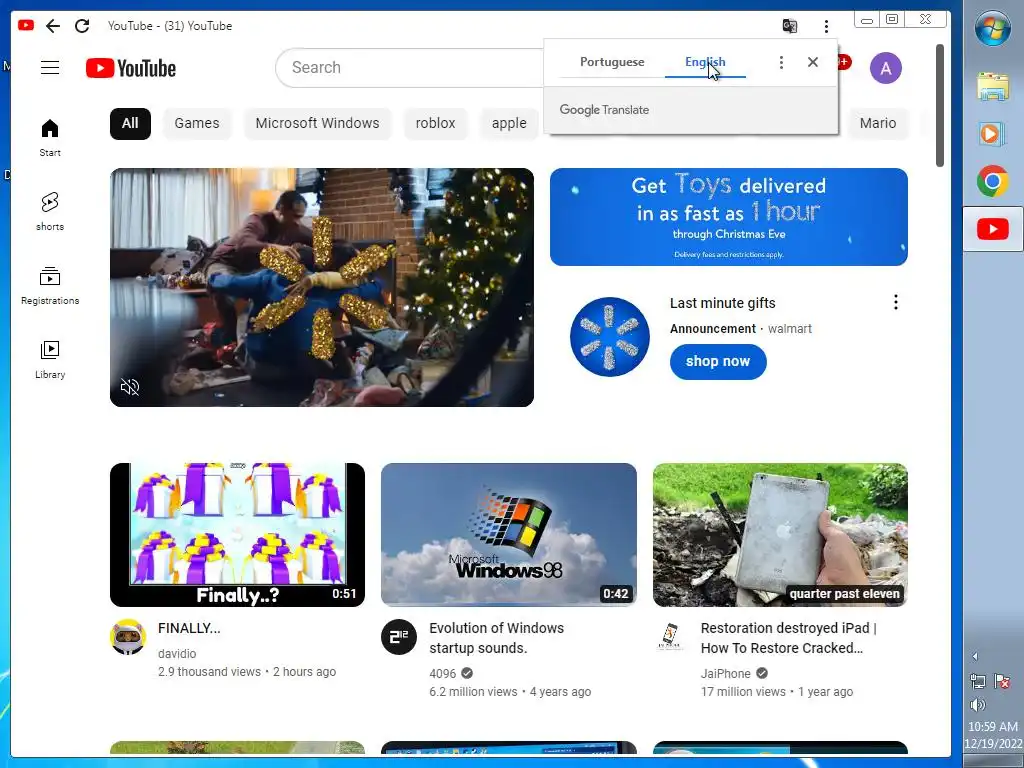Open Library in the sidebar
Viewport: 1024px width, 768px height.
click(50, 360)
